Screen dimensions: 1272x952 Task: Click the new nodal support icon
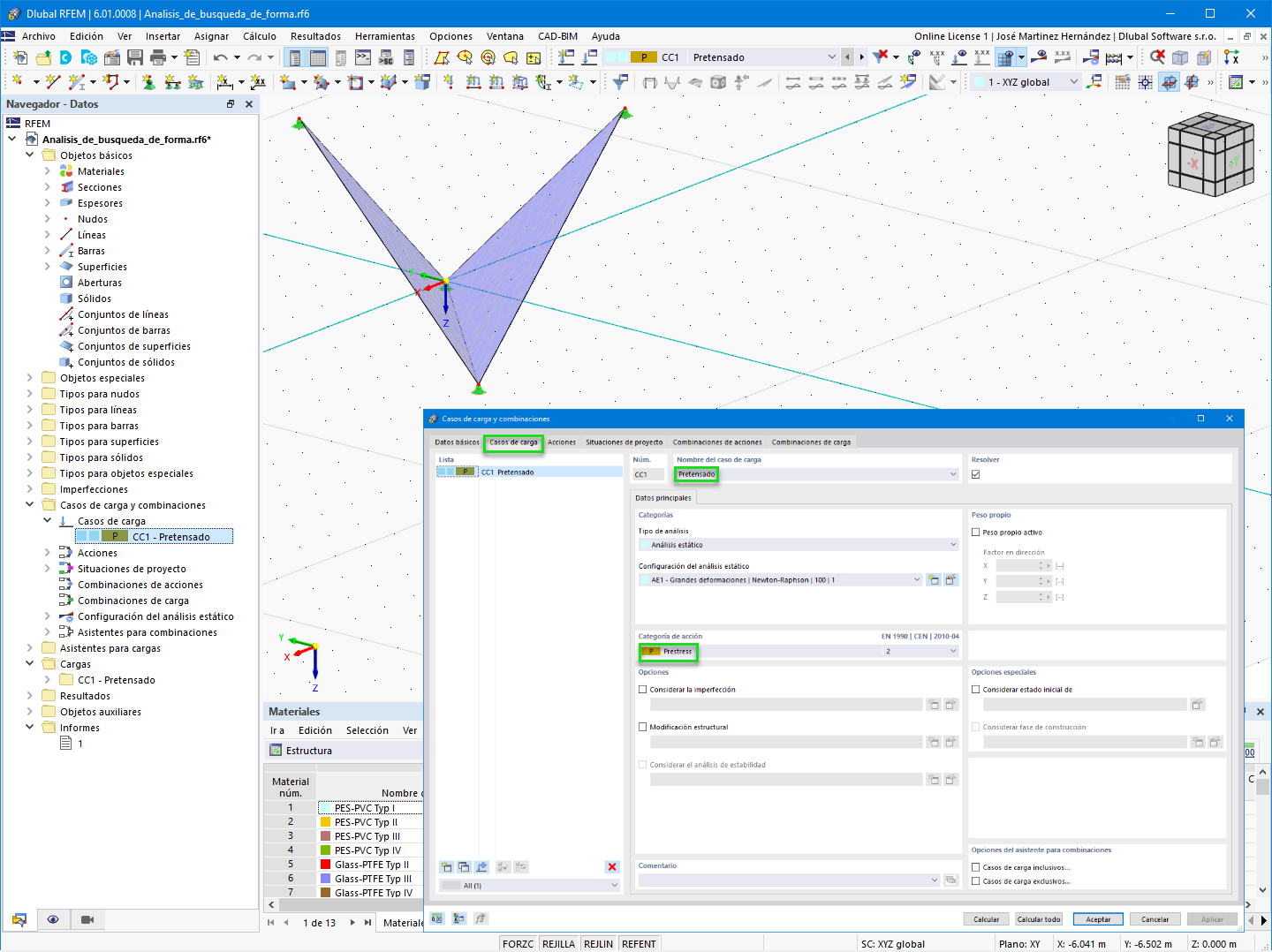(148, 82)
